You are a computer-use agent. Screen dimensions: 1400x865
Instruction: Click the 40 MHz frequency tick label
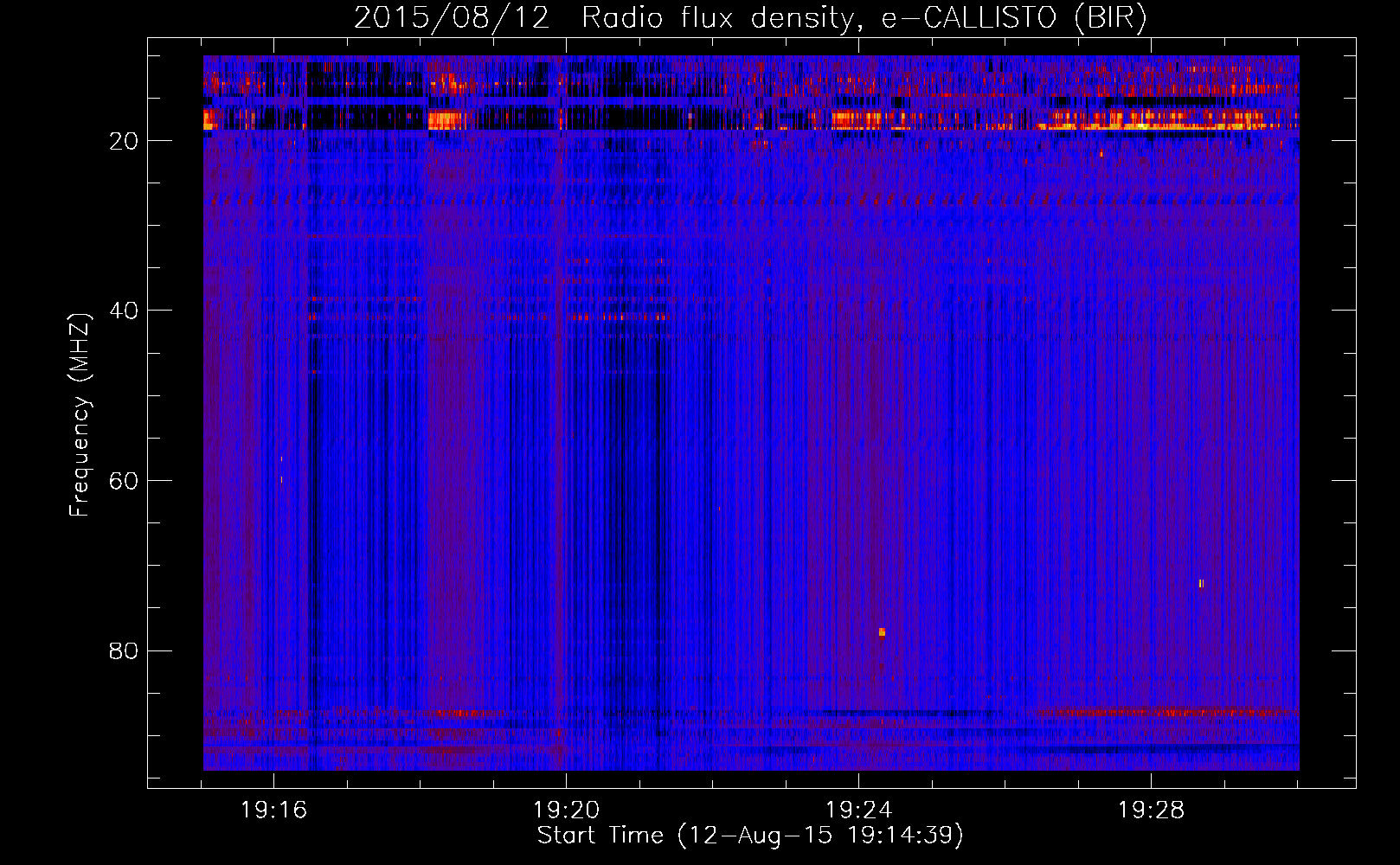pyautogui.click(x=124, y=311)
